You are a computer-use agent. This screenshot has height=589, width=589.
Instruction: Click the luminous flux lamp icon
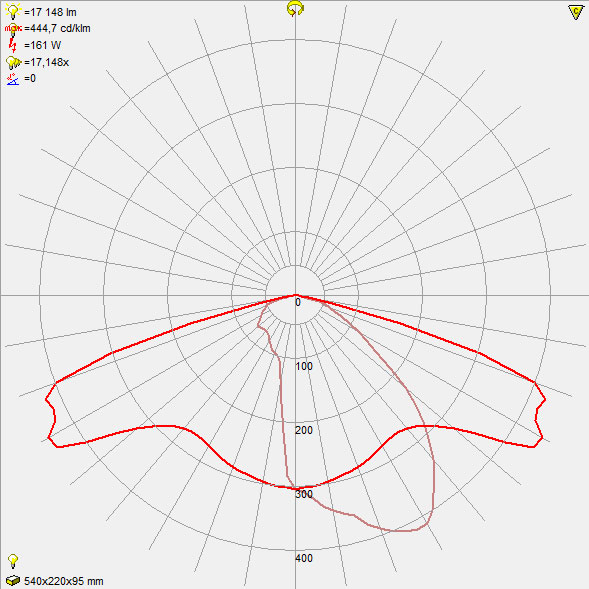(x=13, y=11)
